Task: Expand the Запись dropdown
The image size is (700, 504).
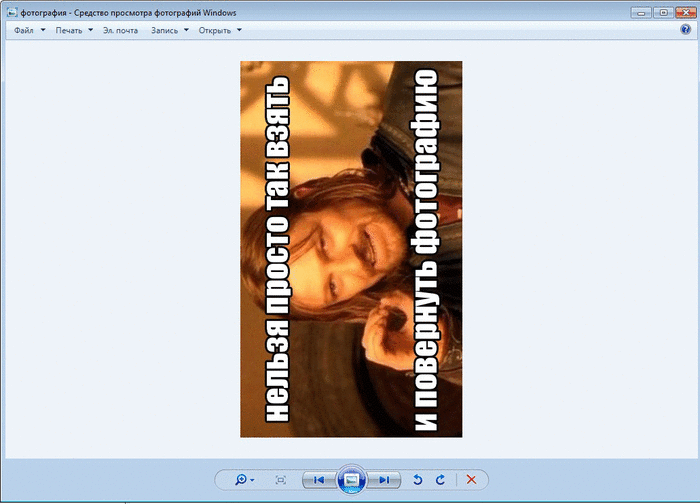Action: [169, 31]
